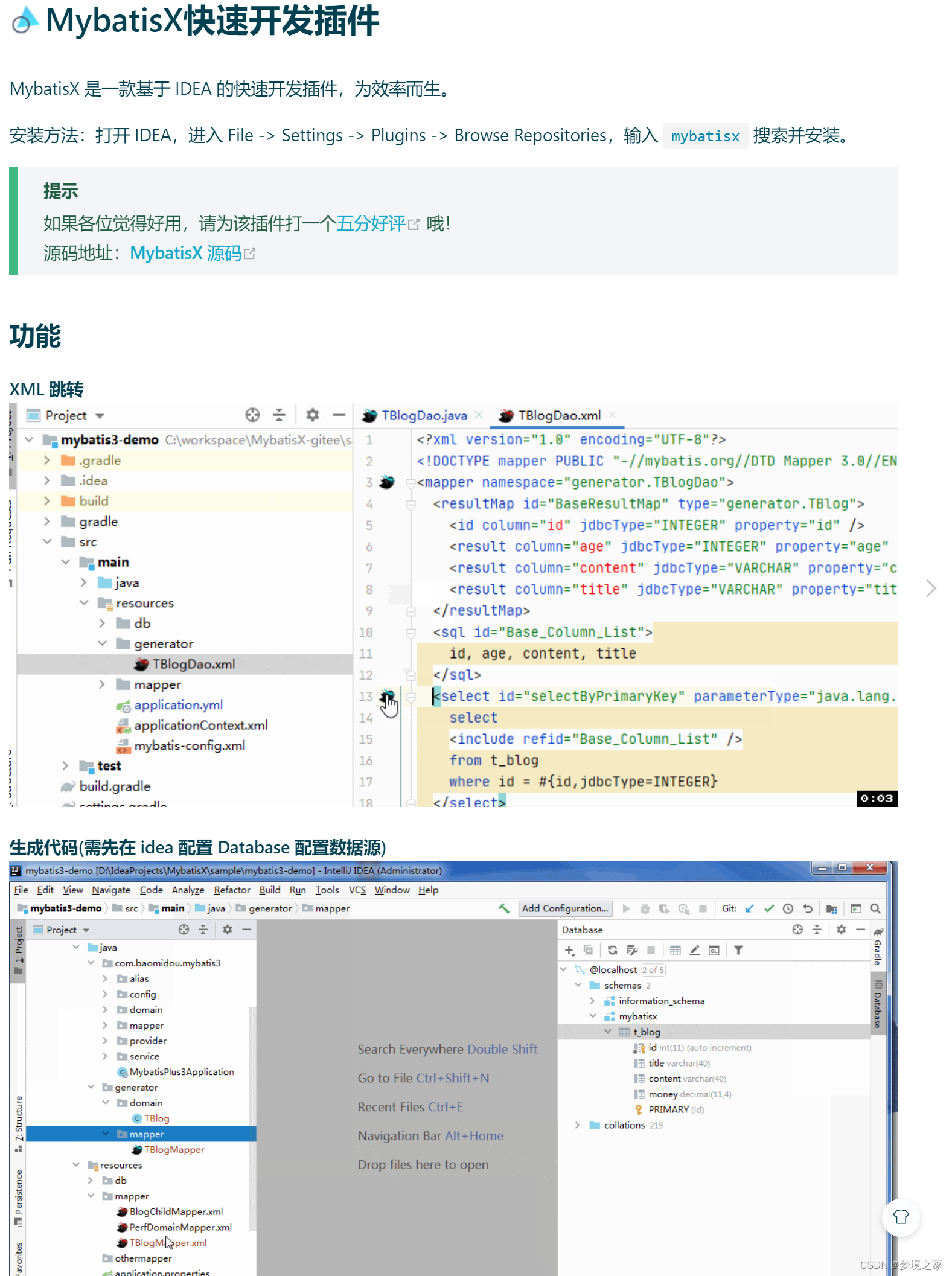Click Search Everywhere magnifier icon in toolbar
The height and width of the screenshot is (1276, 952).
875,909
